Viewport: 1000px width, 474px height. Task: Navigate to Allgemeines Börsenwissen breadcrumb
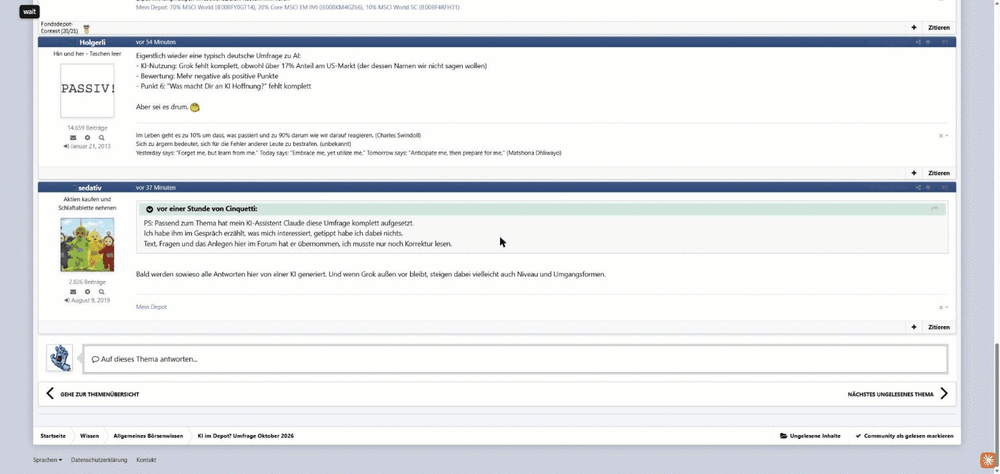point(148,436)
